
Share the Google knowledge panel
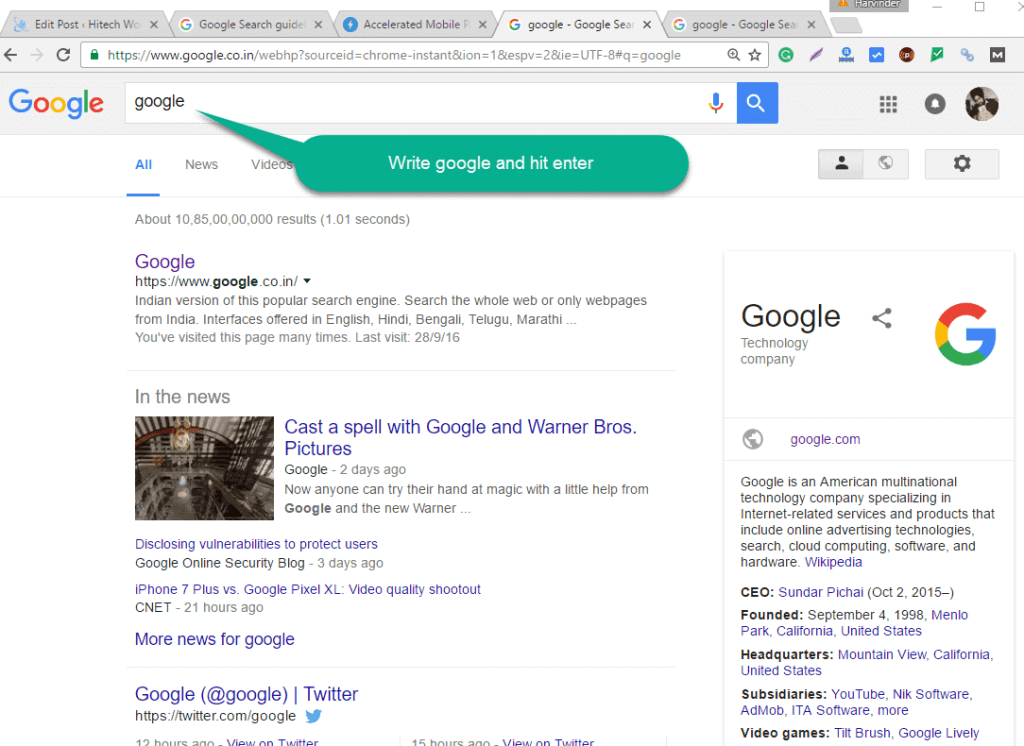(x=882, y=318)
